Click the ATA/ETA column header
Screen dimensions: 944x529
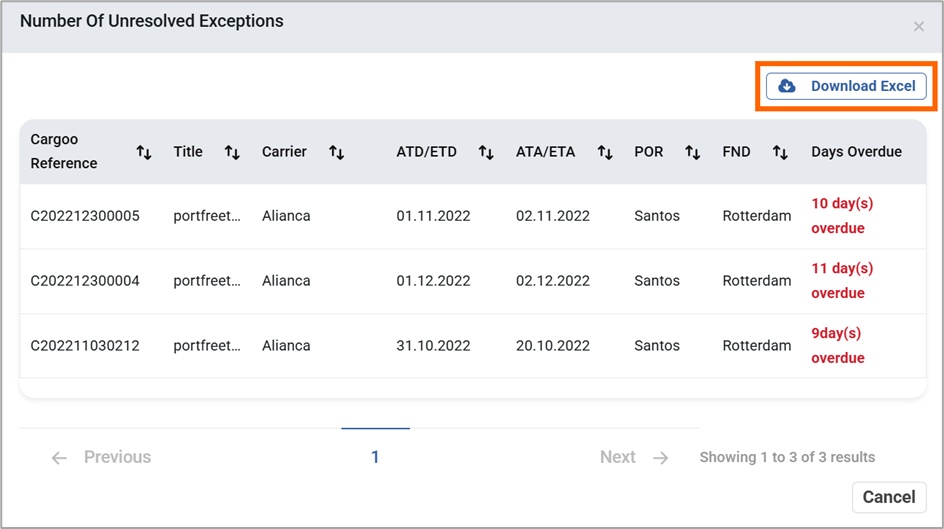[x=545, y=152]
